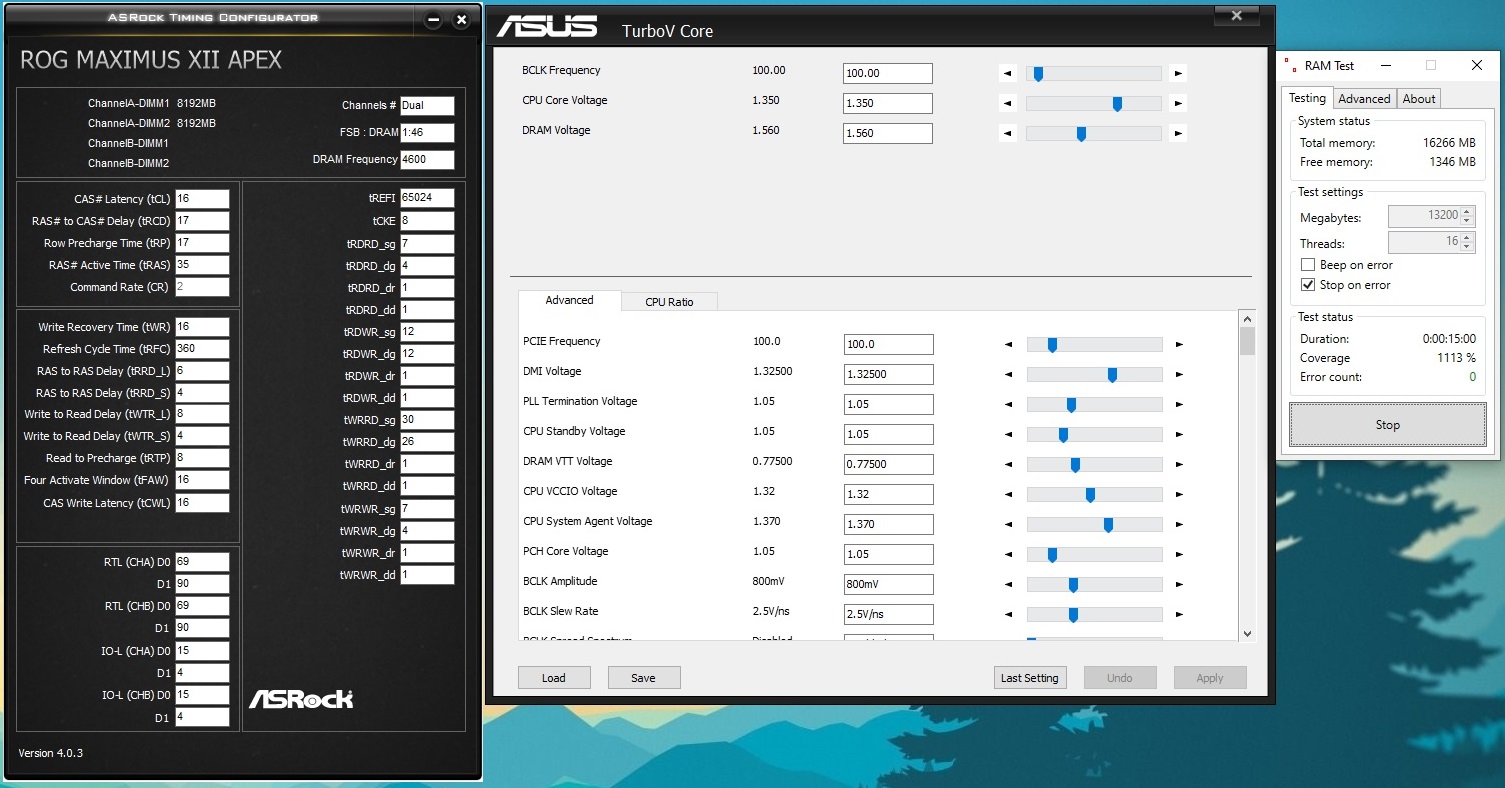Select the Advanced tab in TurboV Core
This screenshot has width=1505, height=788.
coord(569,300)
